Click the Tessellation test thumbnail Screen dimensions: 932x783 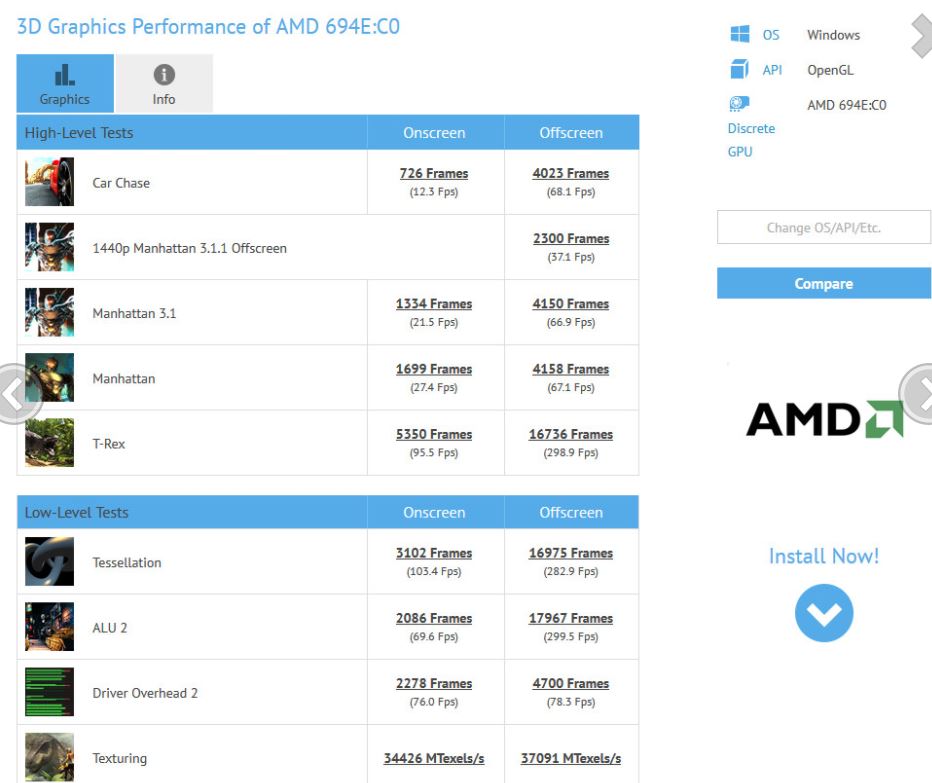coord(49,562)
